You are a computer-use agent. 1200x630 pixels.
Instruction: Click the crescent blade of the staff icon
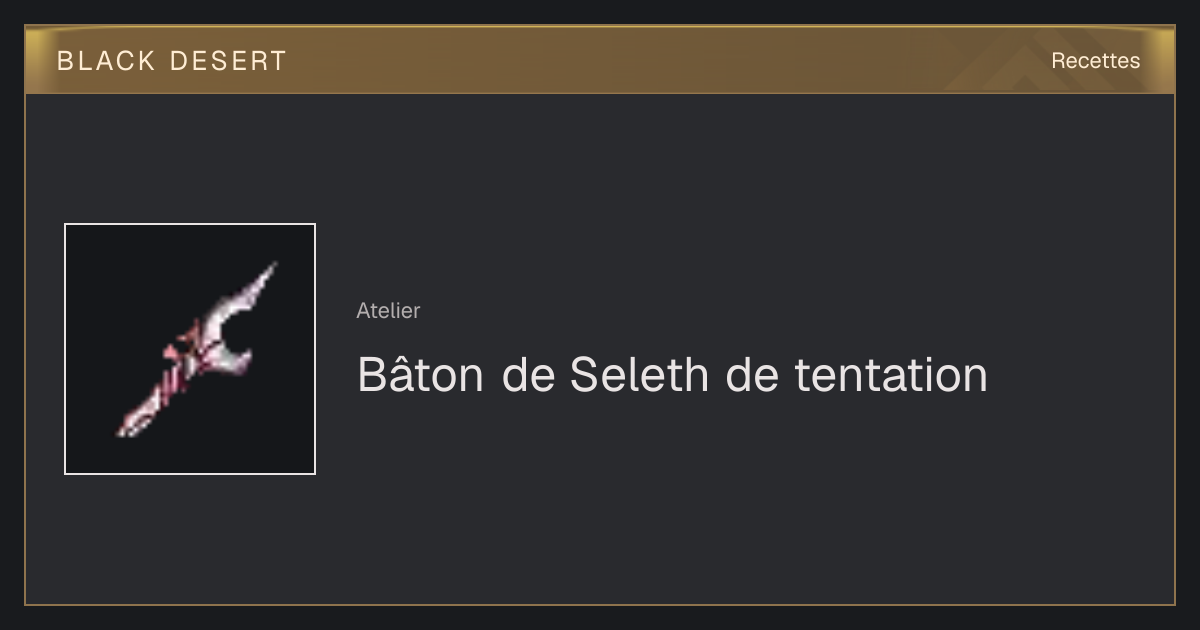[232, 332]
